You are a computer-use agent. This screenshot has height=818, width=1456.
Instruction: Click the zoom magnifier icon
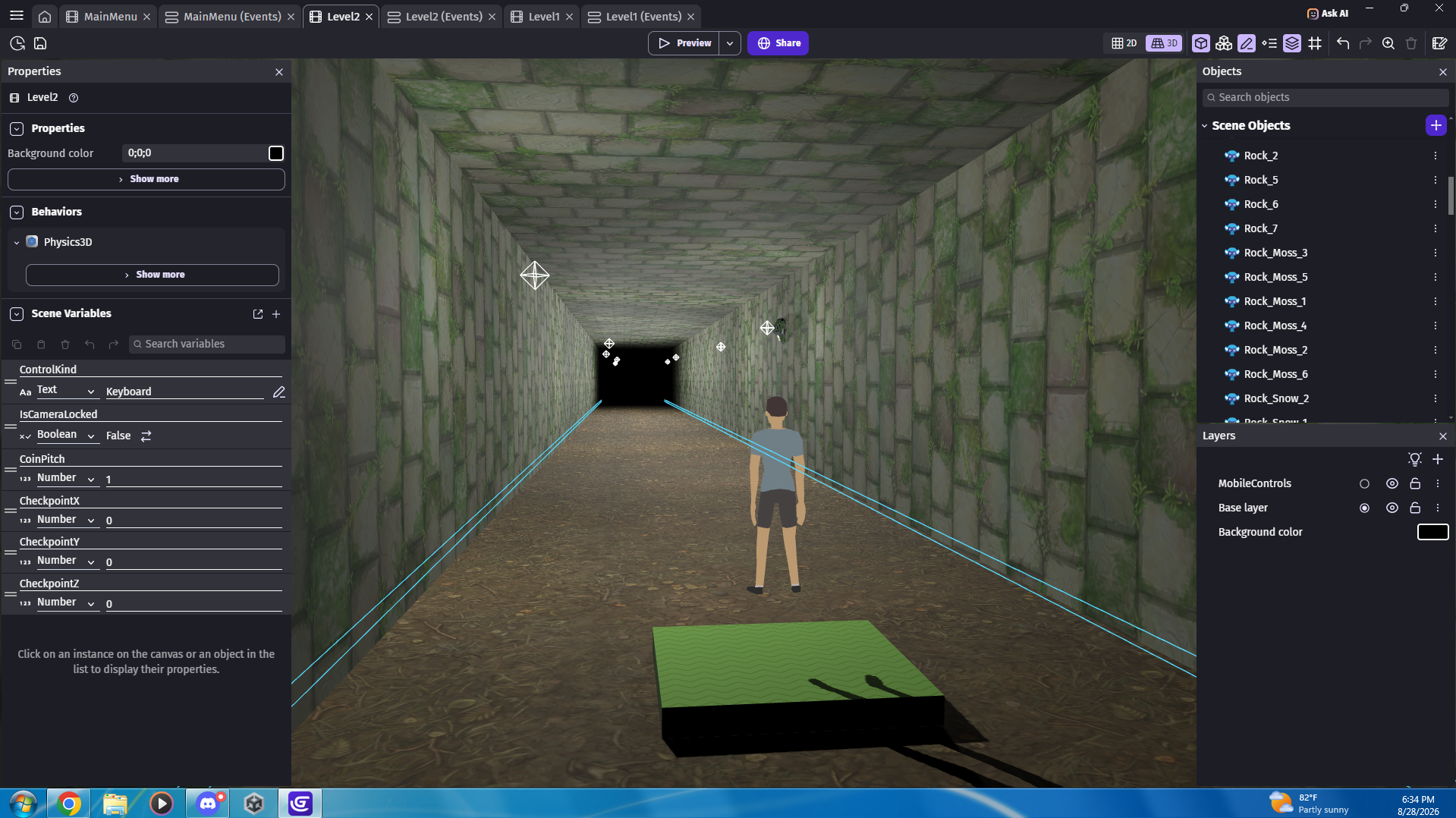click(1388, 43)
